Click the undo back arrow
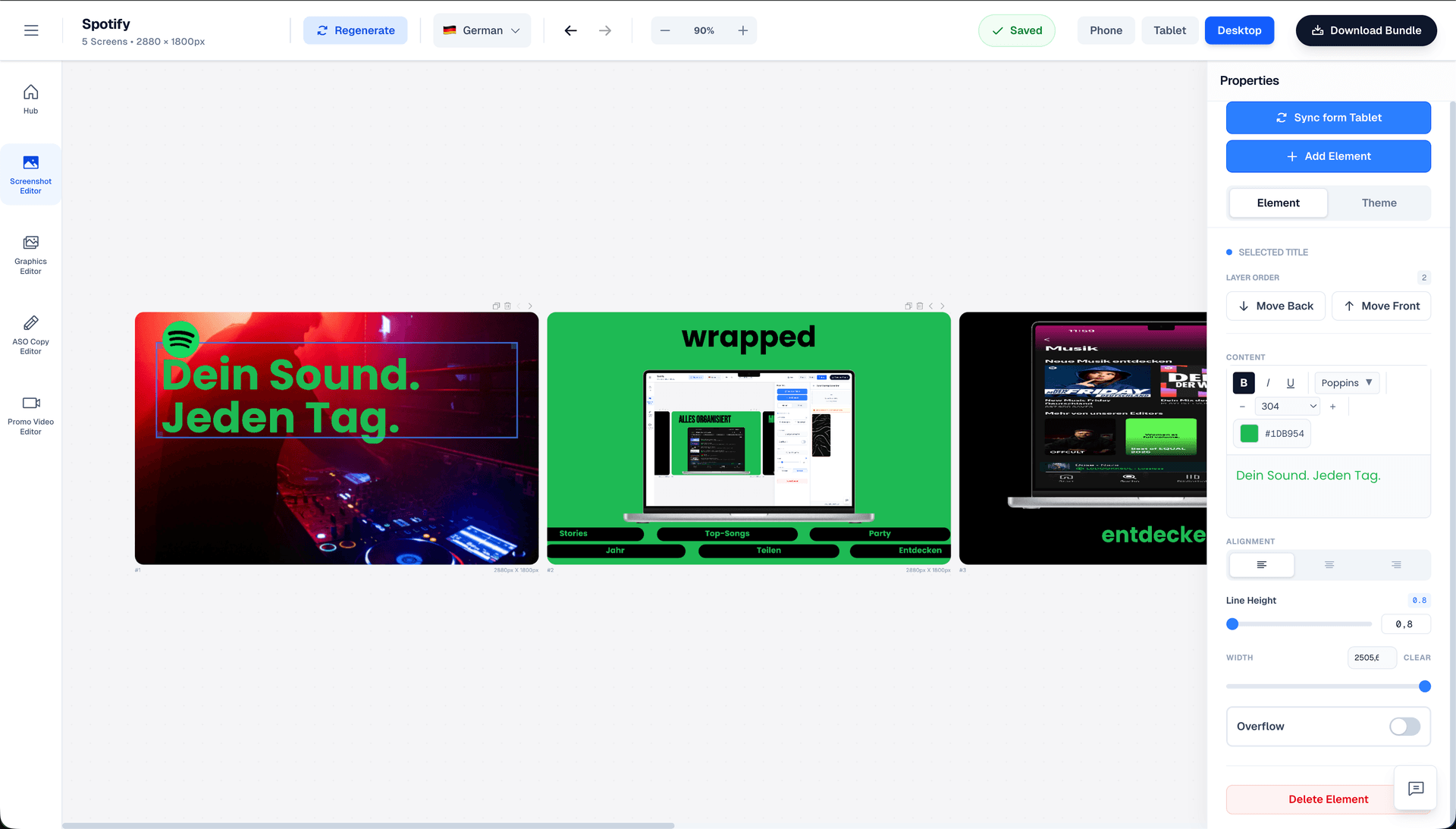Screen dimensions: 1456x829 [570, 30]
